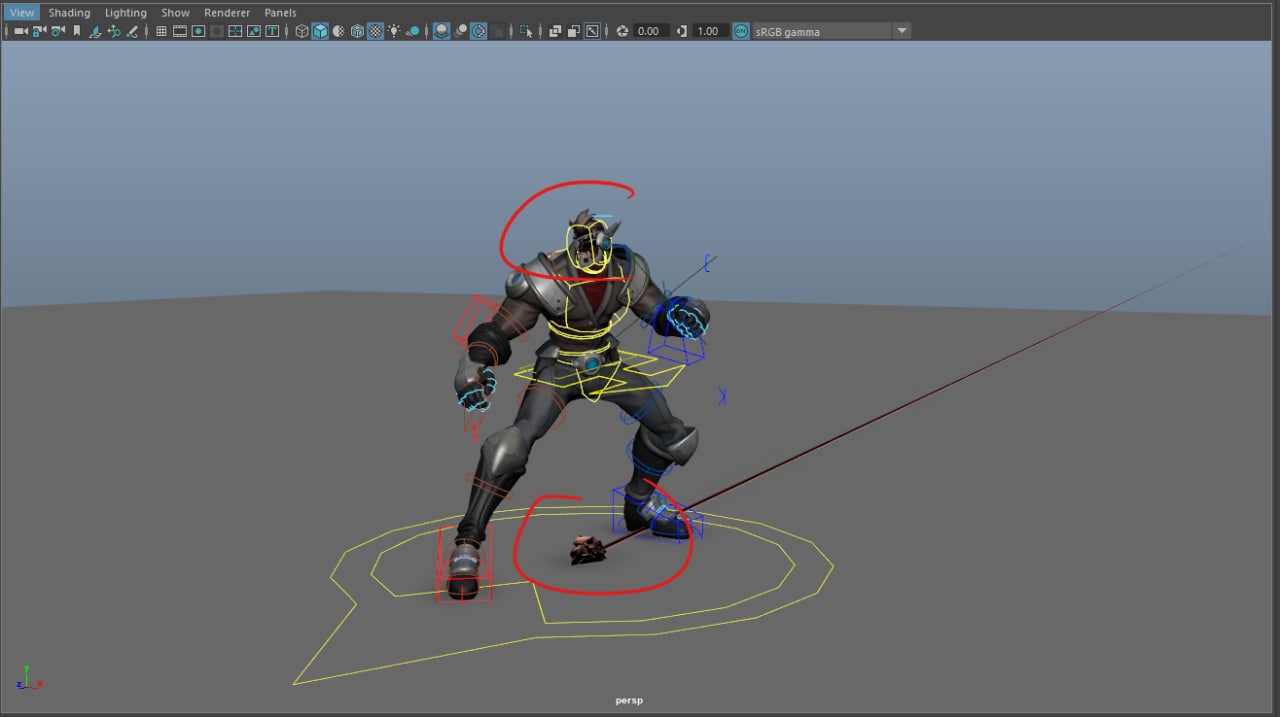The image size is (1280, 717).
Task: Open the Renderer menu
Action: 227,13
